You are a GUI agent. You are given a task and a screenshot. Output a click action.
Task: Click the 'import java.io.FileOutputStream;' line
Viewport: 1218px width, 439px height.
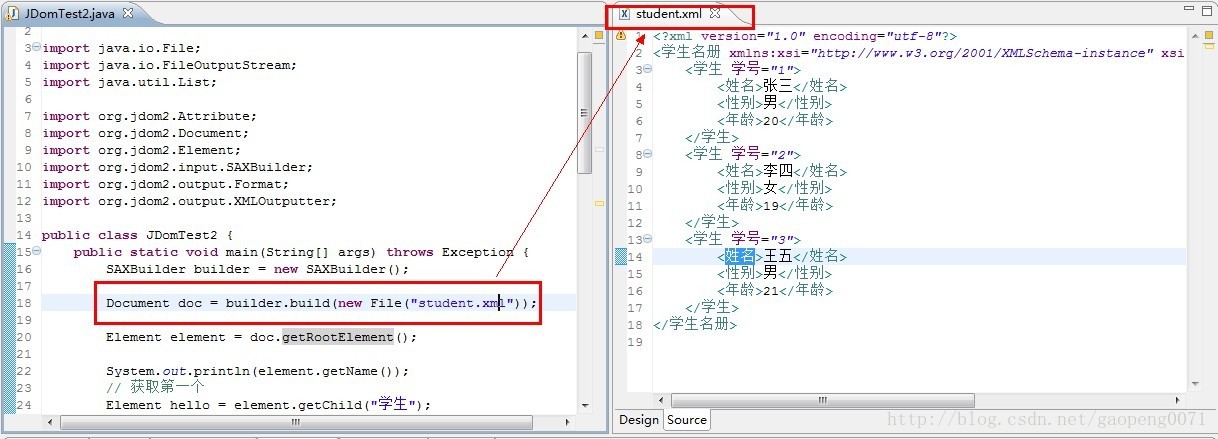pyautogui.click(x=169, y=65)
